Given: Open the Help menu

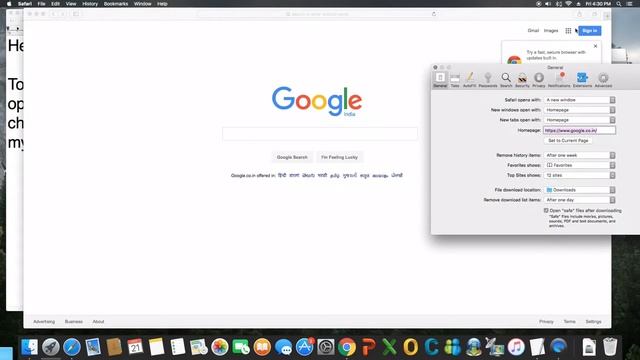Looking at the screenshot, I should [x=162, y=4].
